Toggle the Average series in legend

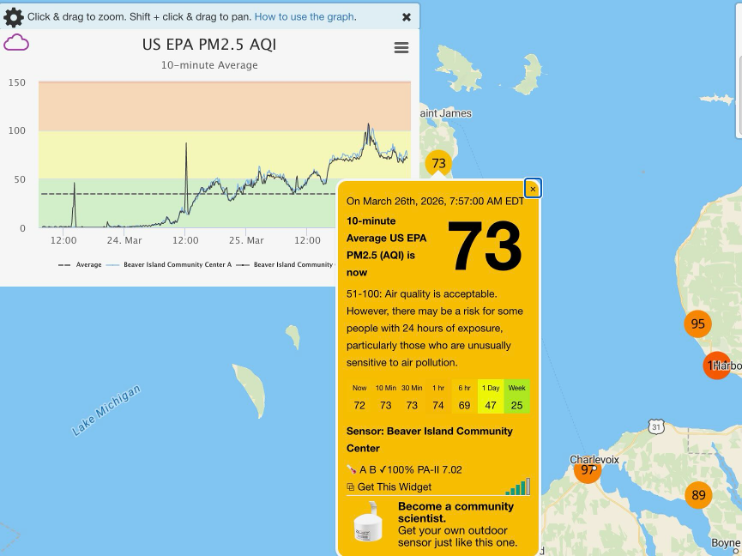click(x=79, y=265)
